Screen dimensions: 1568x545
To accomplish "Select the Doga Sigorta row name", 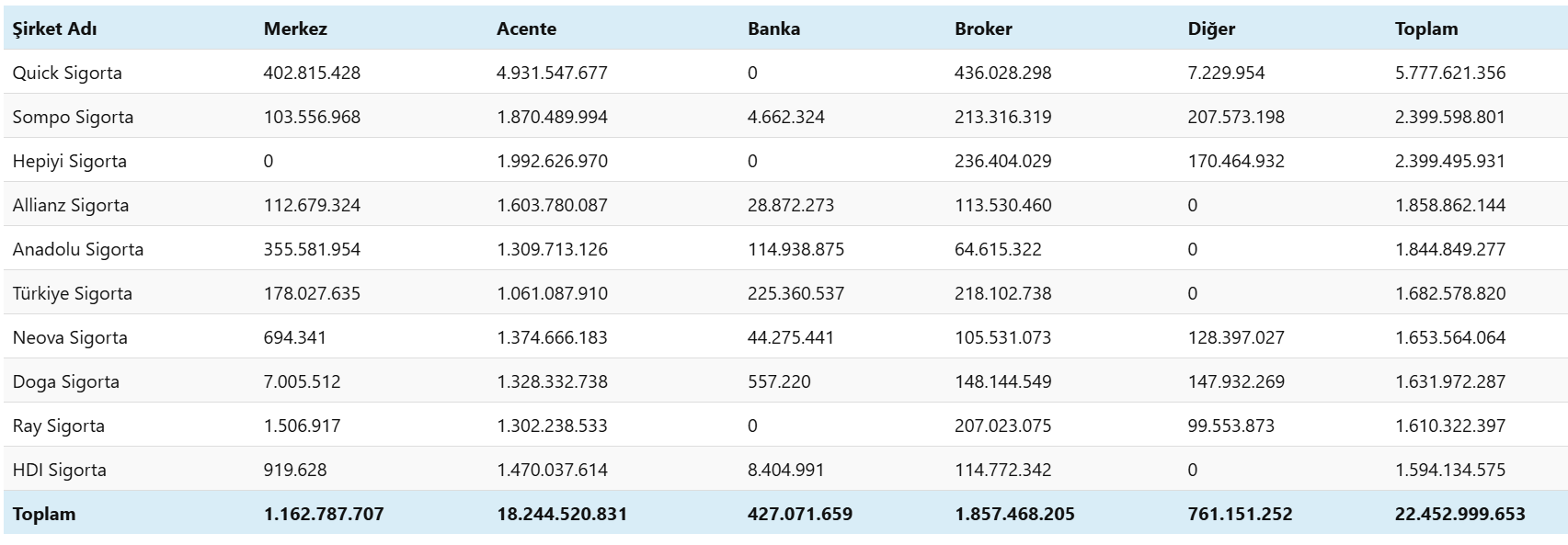I will [x=66, y=381].
